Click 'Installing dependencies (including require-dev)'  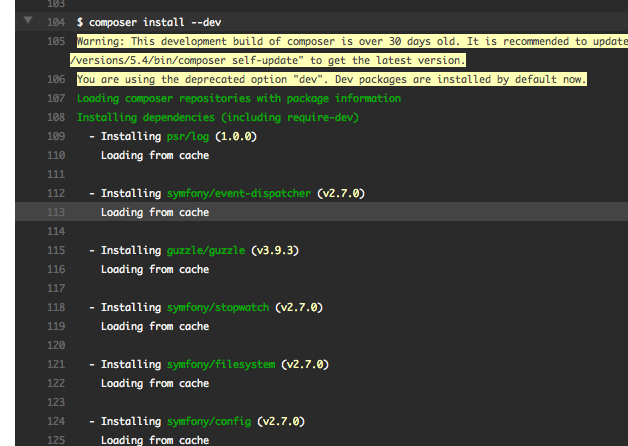[217, 117]
